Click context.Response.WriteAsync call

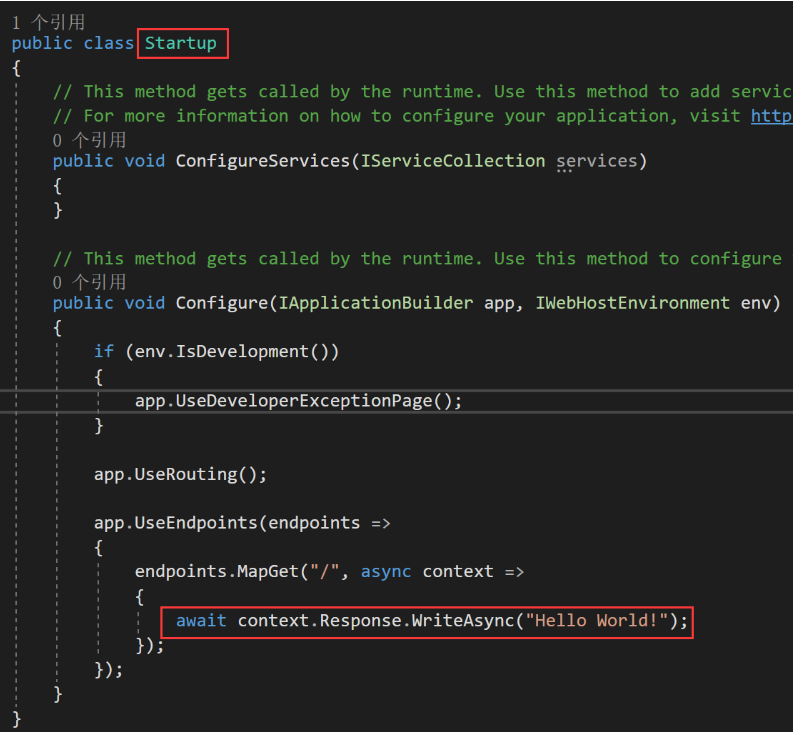376,621
